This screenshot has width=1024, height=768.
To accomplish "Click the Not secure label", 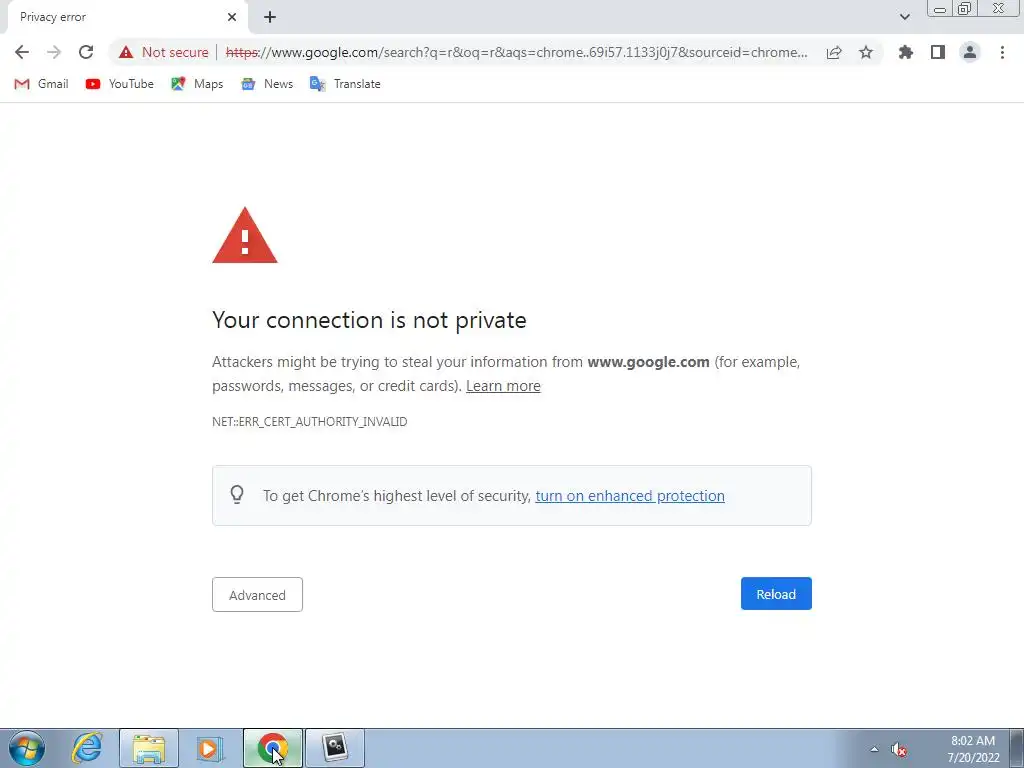I will [x=175, y=52].
